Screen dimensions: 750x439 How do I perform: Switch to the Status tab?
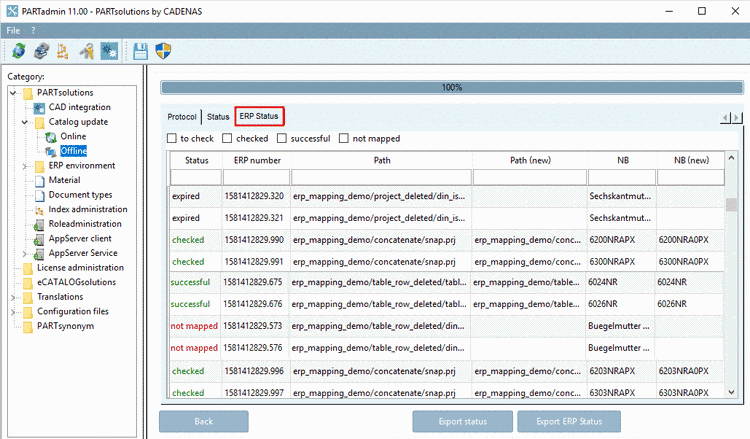218,117
